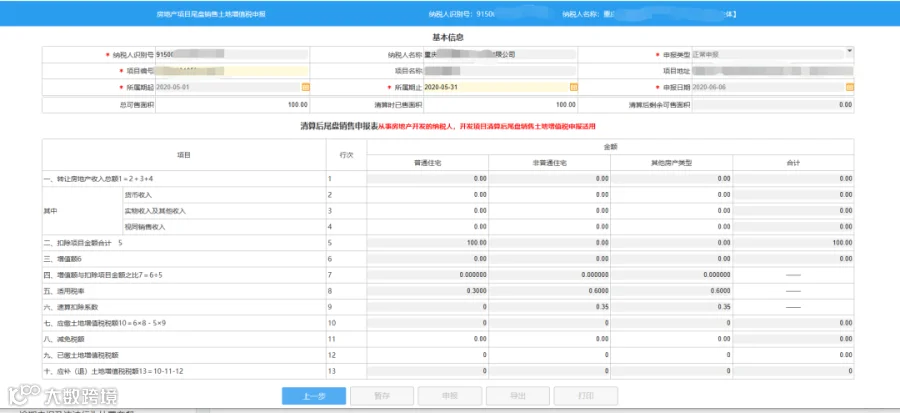900x413 pixels.
Task: Open calendar picker for 所属期止 date
Action: pyautogui.click(x=573, y=87)
